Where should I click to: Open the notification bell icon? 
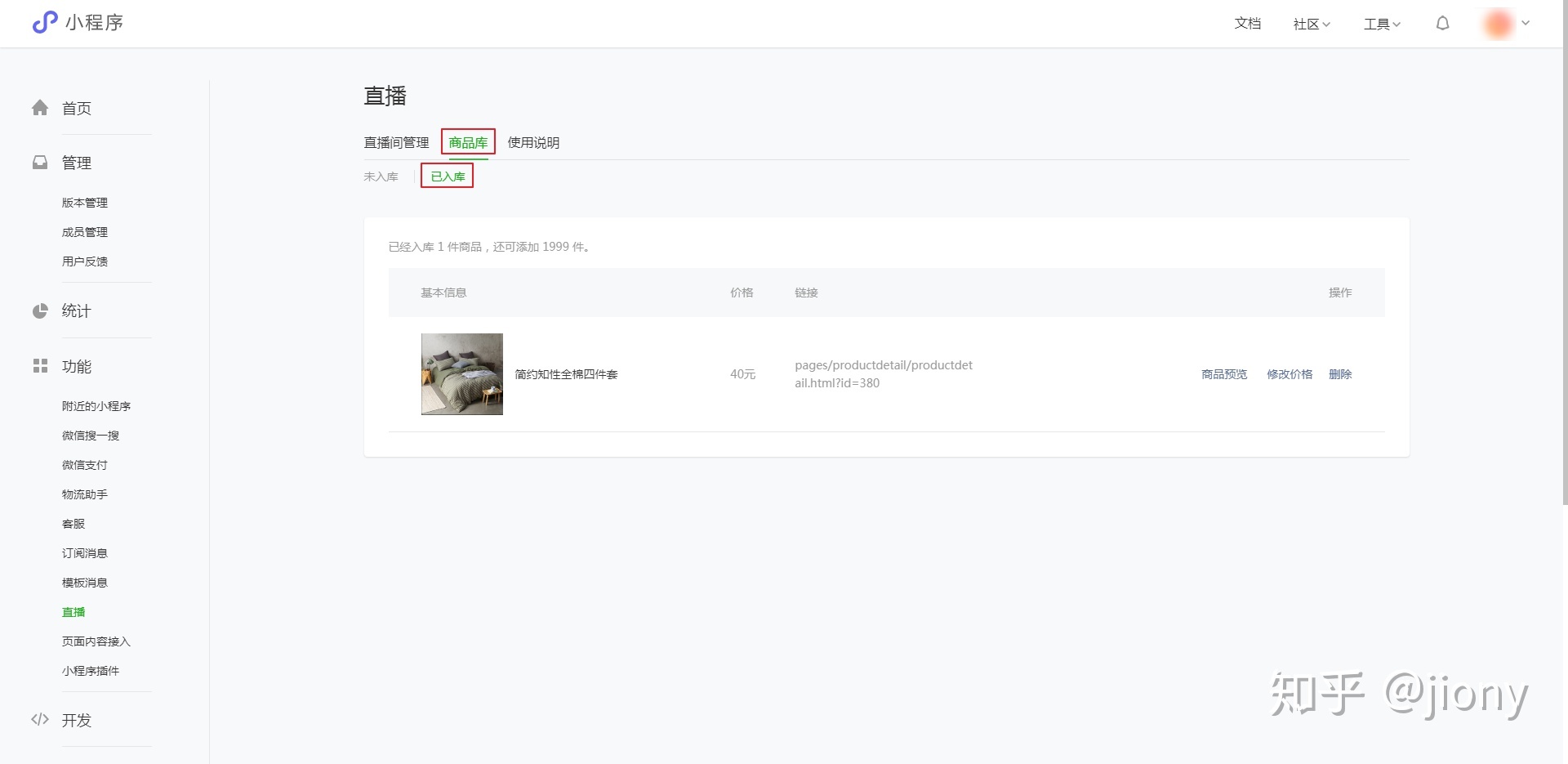(x=1442, y=24)
